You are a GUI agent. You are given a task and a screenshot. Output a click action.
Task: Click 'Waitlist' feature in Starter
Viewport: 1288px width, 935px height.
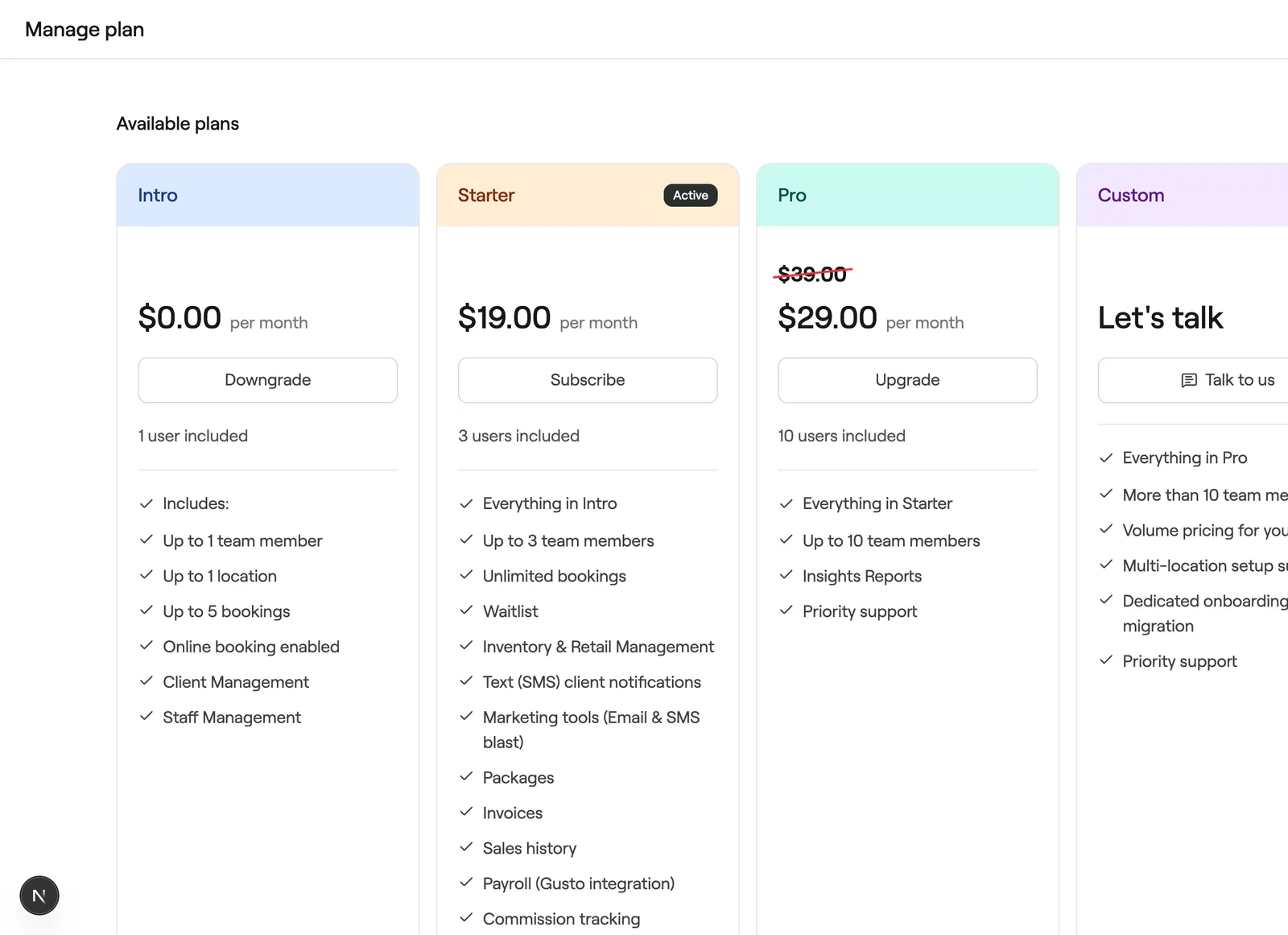[510, 612]
